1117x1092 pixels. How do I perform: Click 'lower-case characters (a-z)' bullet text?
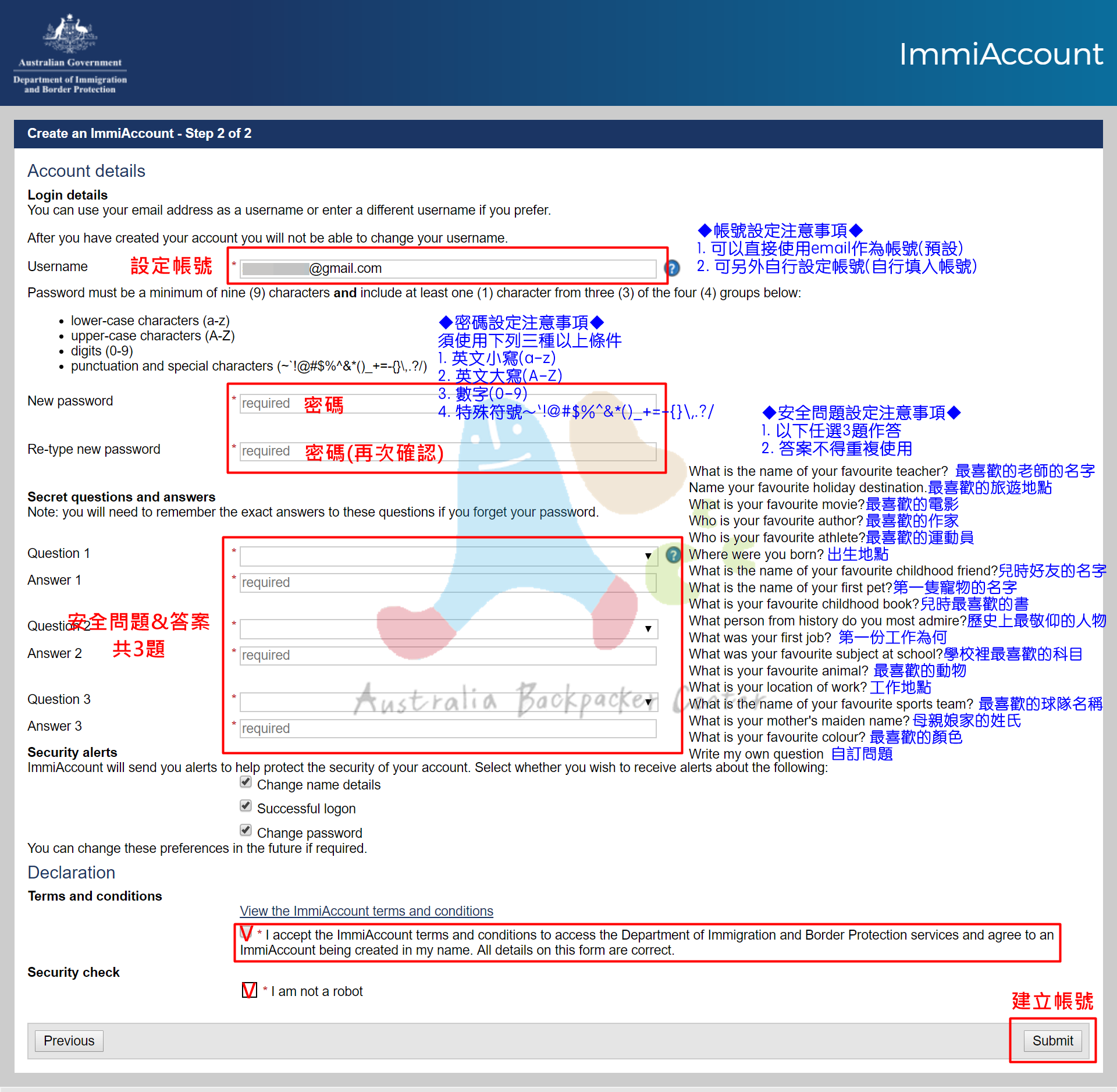[x=150, y=321]
